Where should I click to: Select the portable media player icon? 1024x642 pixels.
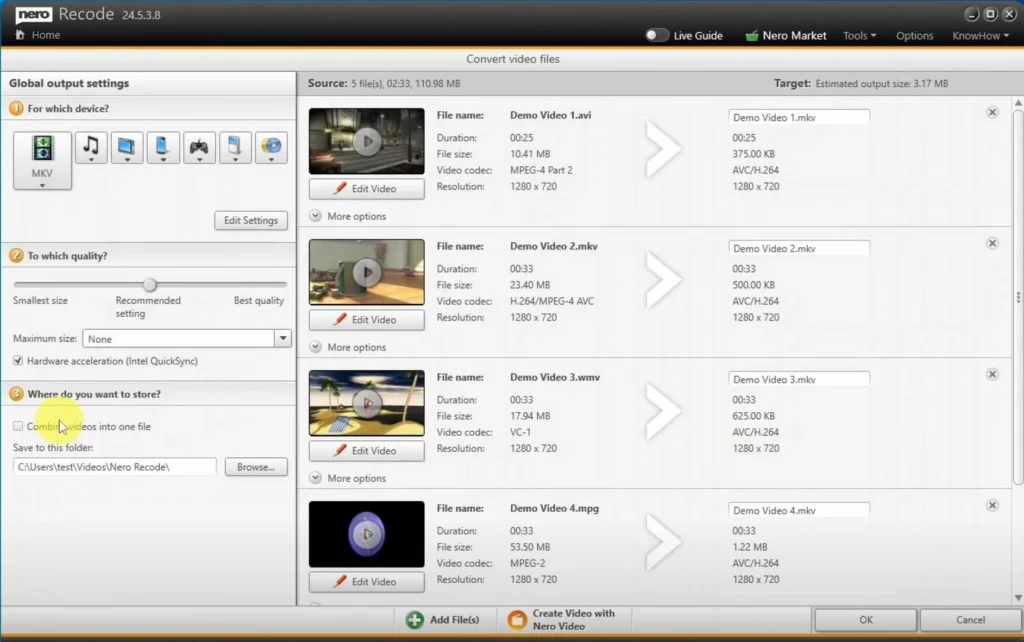pos(235,147)
